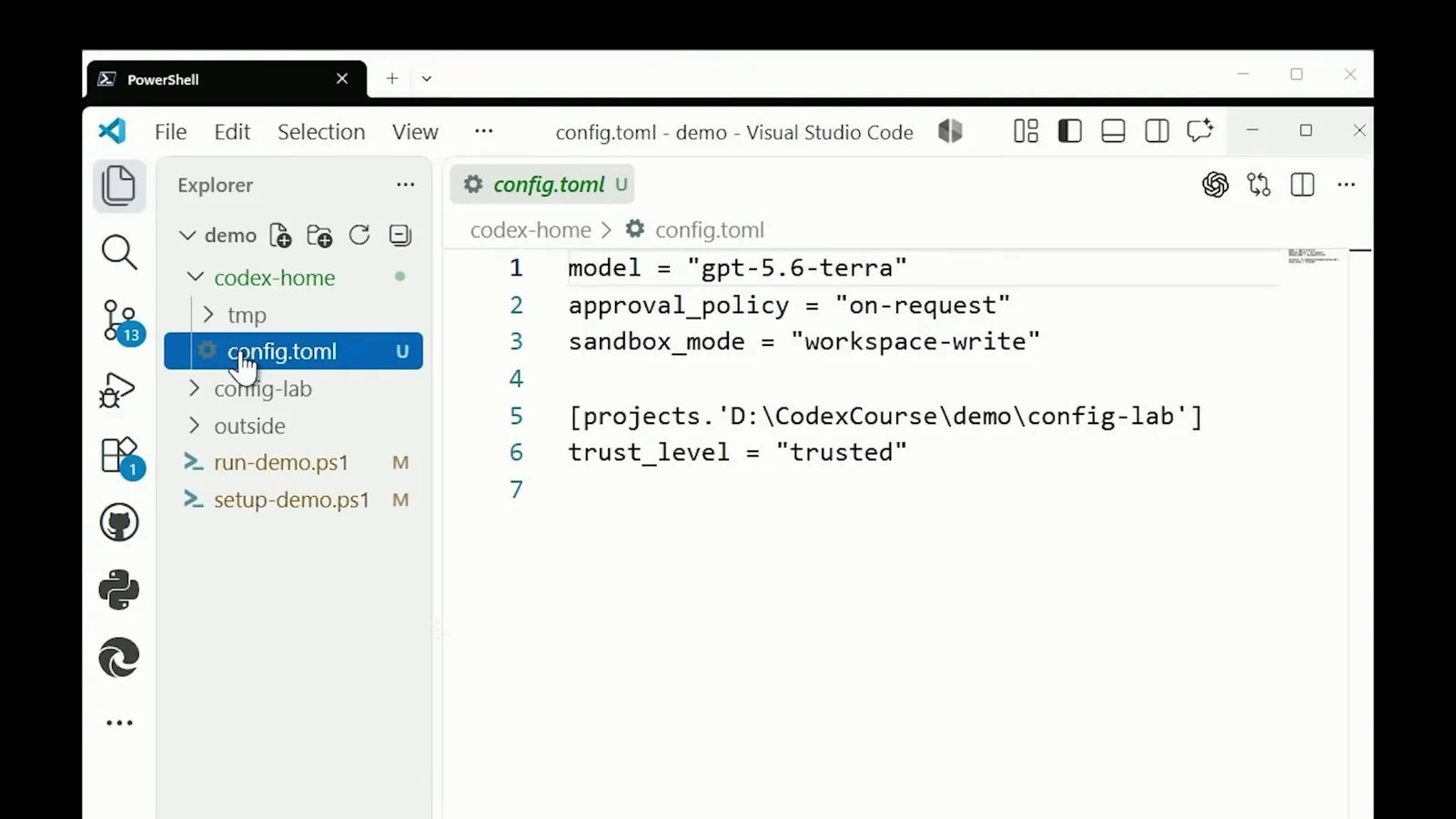Click the Explorer panel title
The image size is (1456, 819).
(215, 185)
